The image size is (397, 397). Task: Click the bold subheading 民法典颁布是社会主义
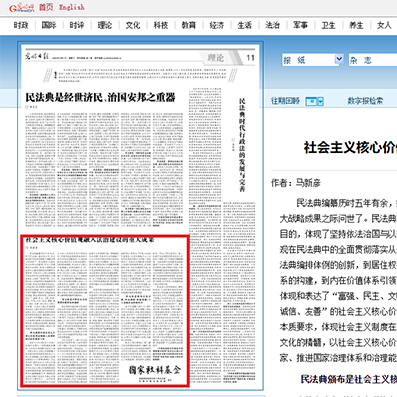pyautogui.click(x=349, y=379)
